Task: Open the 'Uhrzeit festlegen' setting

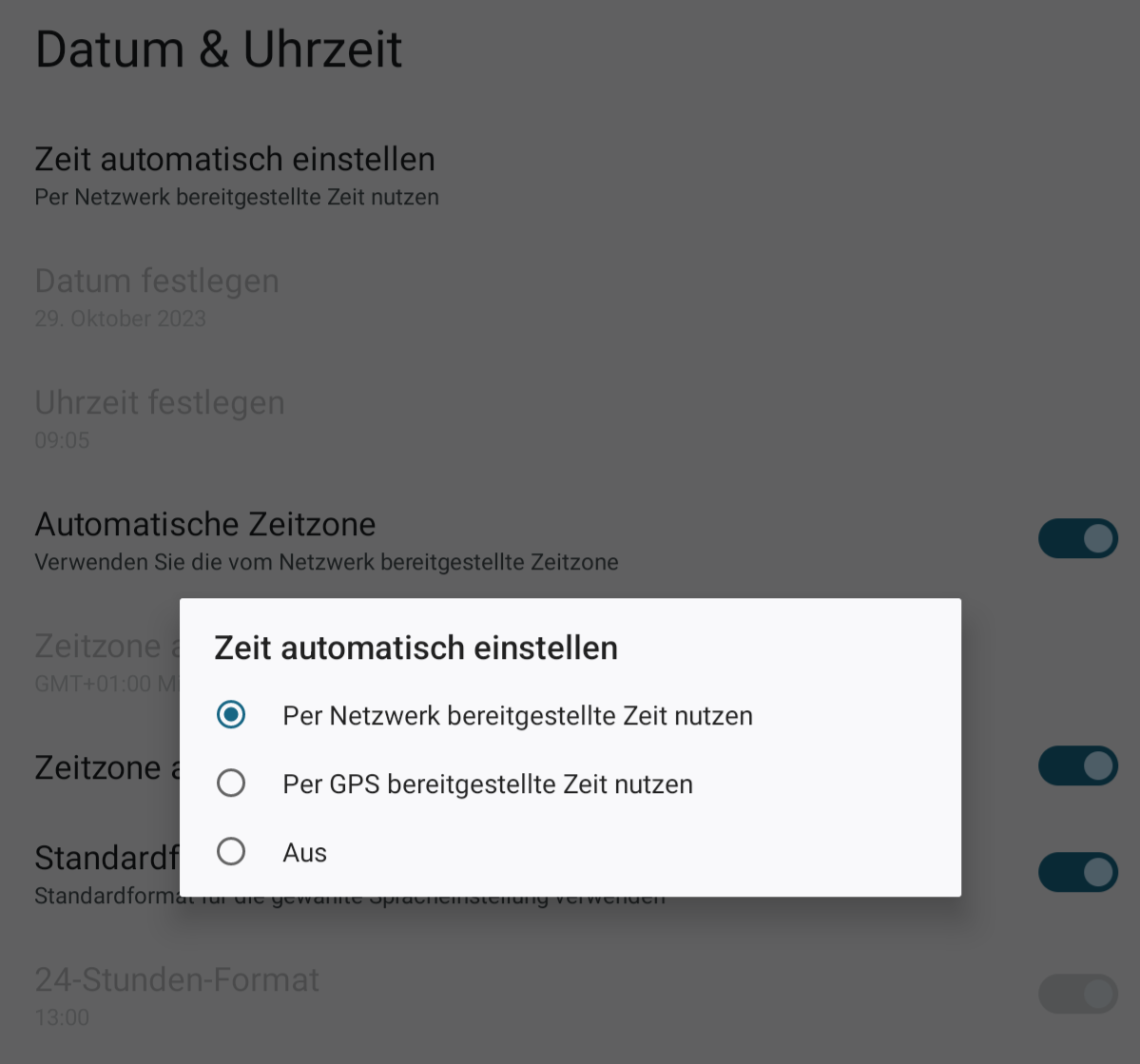Action: [570, 419]
